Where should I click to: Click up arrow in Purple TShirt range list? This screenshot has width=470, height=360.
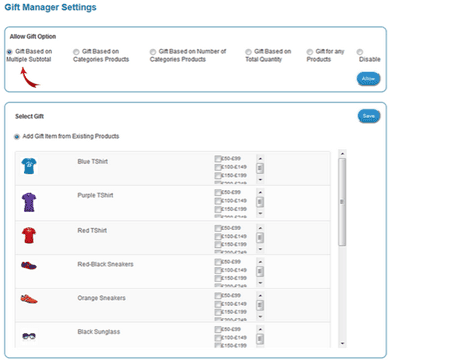[x=260, y=192]
